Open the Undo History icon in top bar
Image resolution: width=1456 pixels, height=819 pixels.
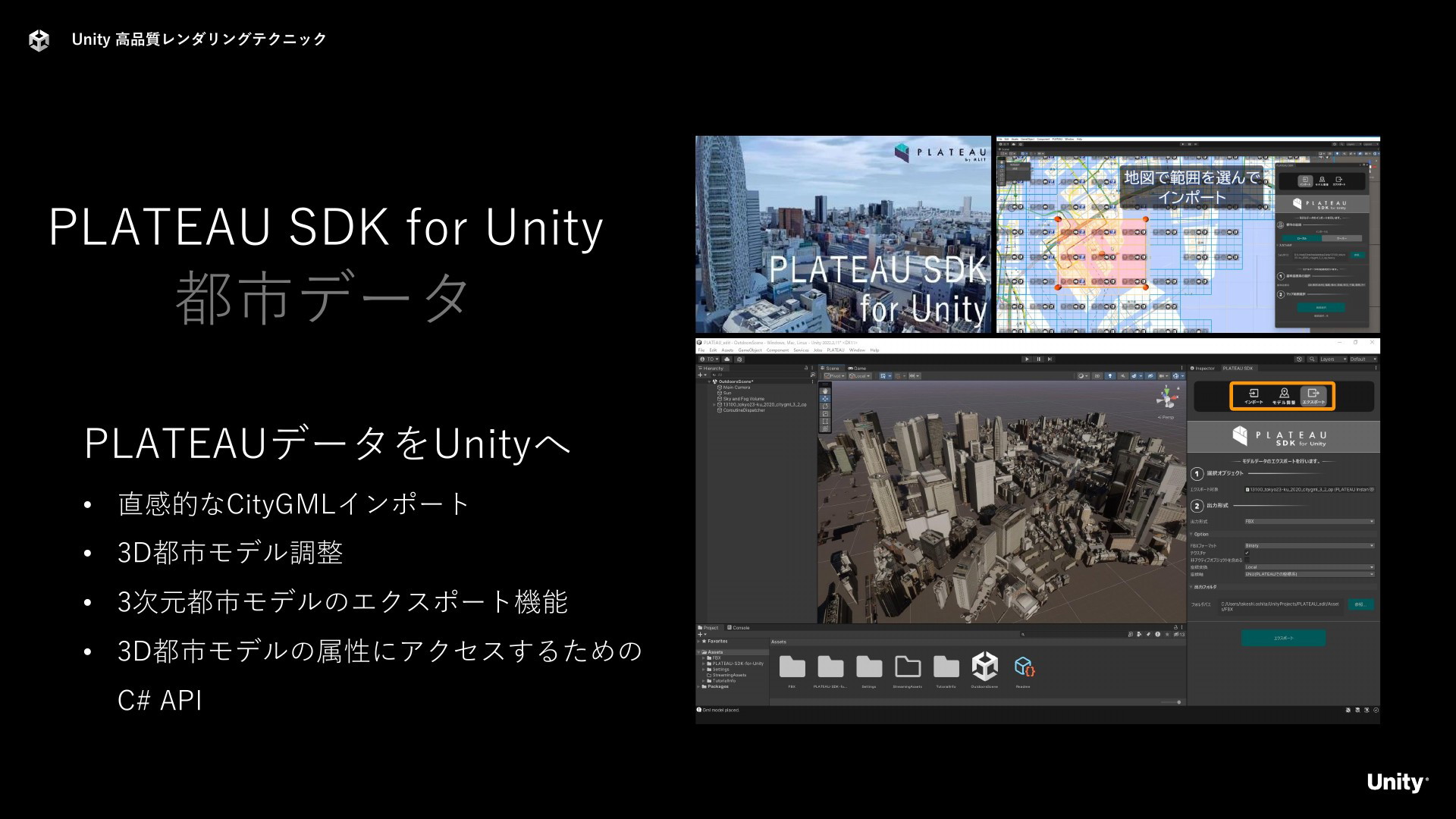coord(1299,359)
